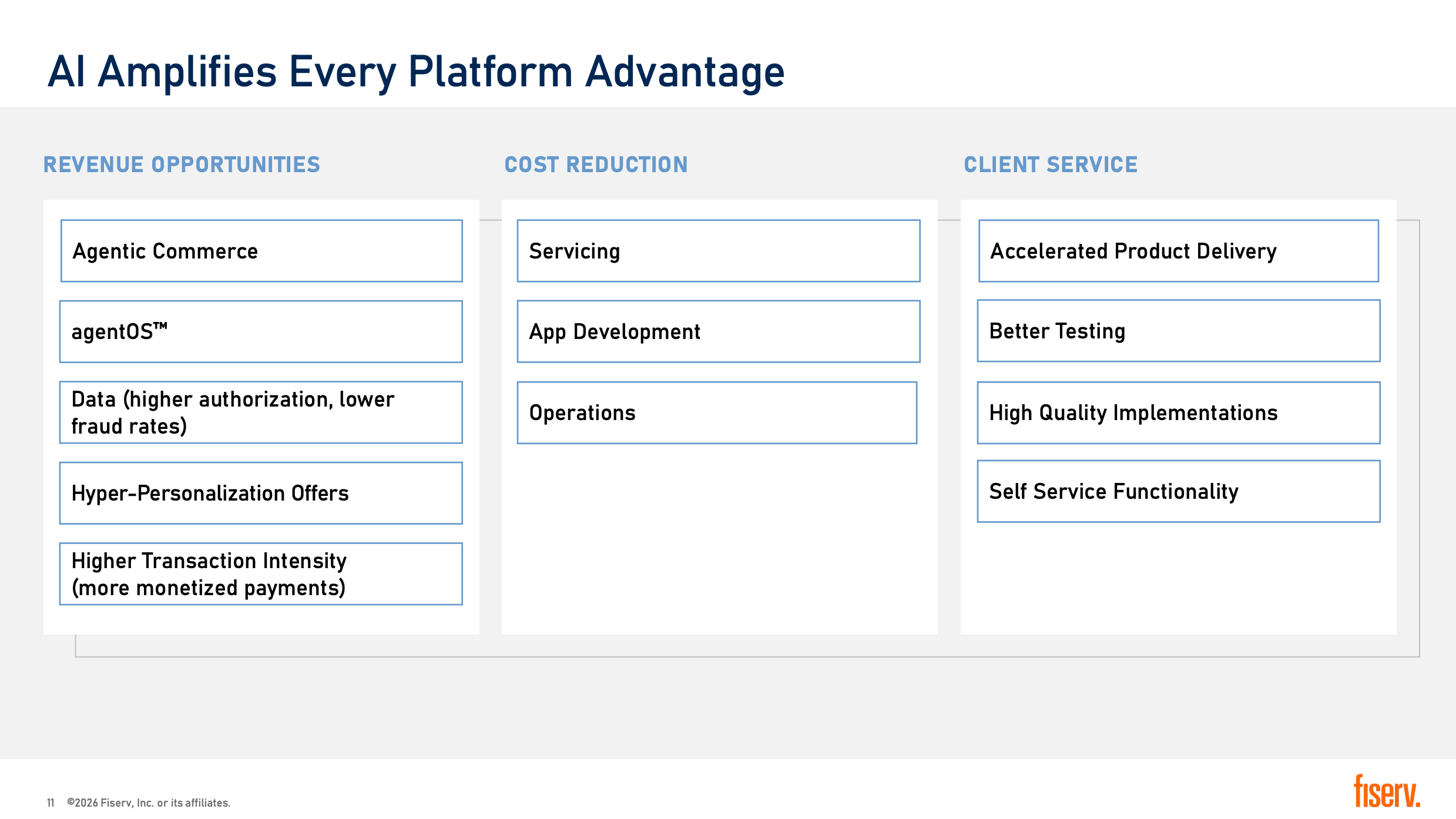Select the App Development box
The width and height of the screenshot is (1456, 819).
pyautogui.click(x=719, y=331)
